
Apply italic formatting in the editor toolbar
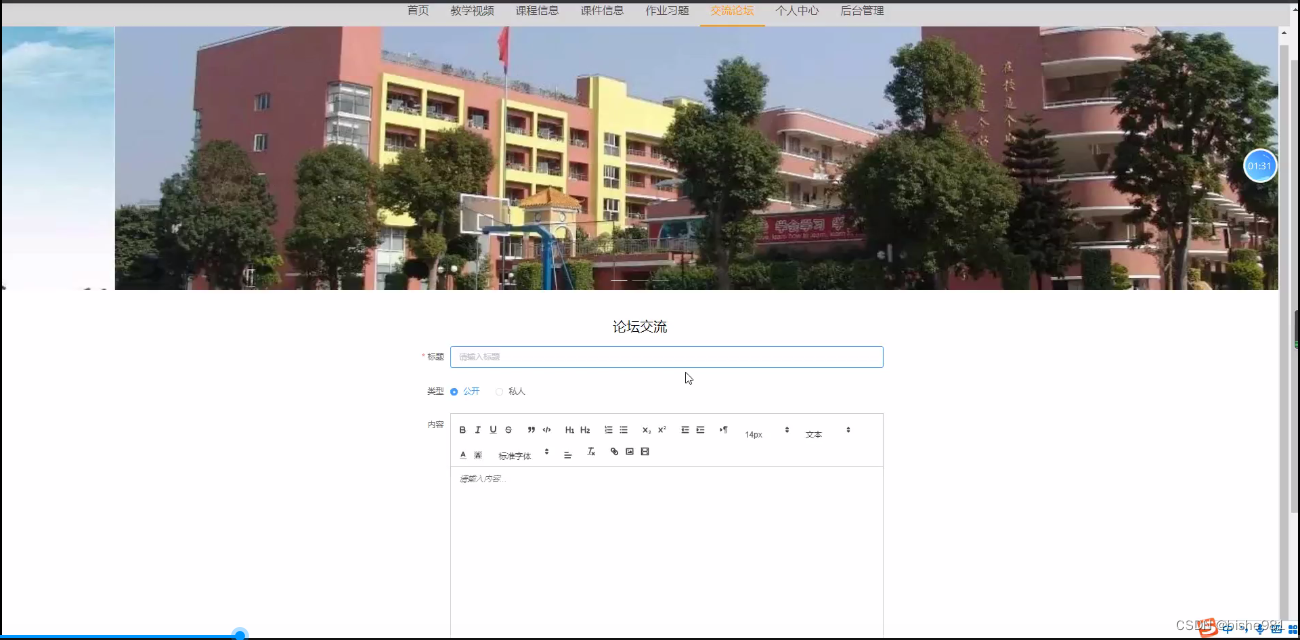(x=478, y=430)
